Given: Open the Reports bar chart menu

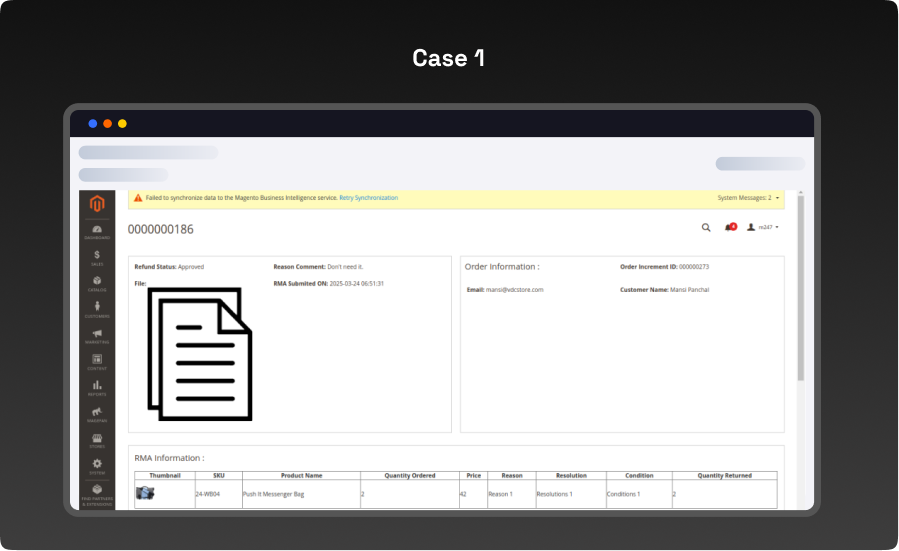Looking at the screenshot, I should pyautogui.click(x=97, y=387).
